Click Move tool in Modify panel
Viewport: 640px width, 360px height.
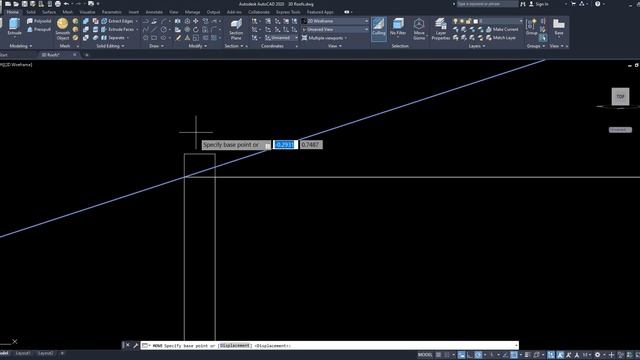pyautogui.click(x=196, y=21)
